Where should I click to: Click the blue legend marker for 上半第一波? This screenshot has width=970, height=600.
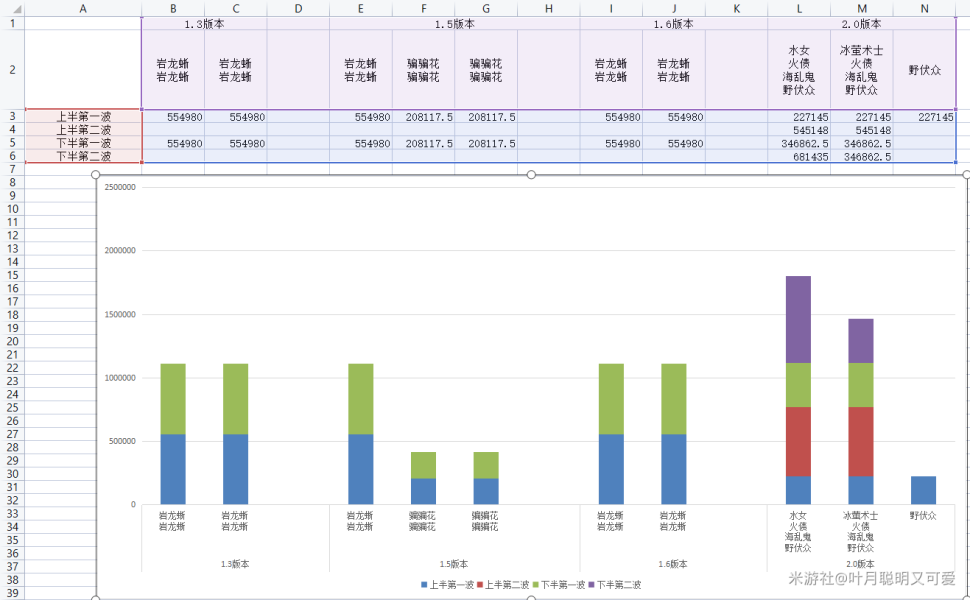pos(424,584)
